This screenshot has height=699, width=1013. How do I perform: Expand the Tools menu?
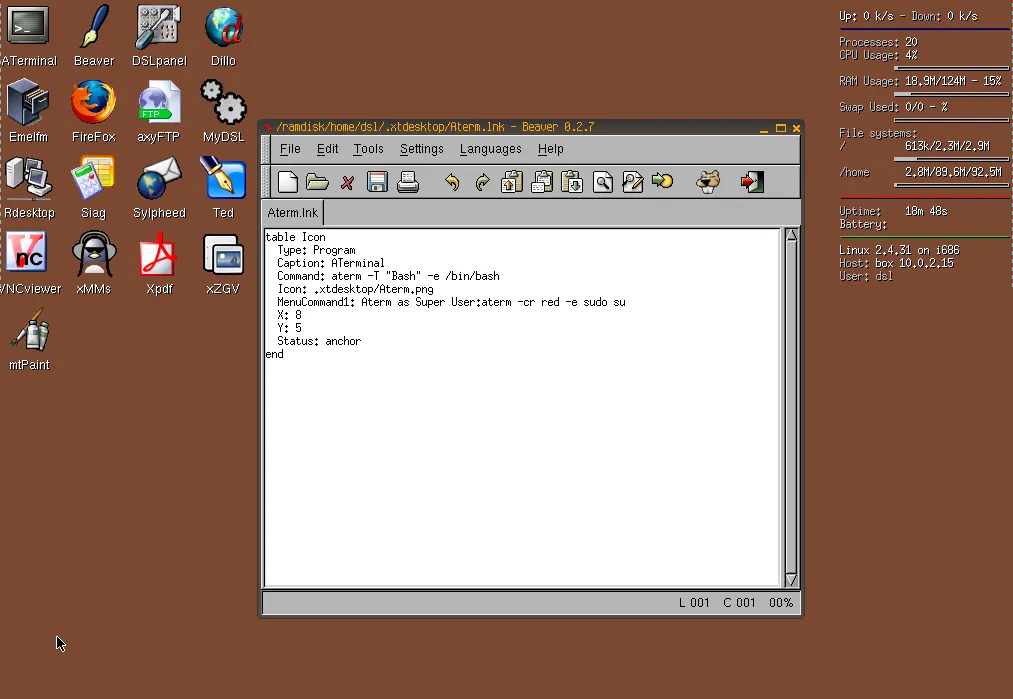pyautogui.click(x=368, y=149)
